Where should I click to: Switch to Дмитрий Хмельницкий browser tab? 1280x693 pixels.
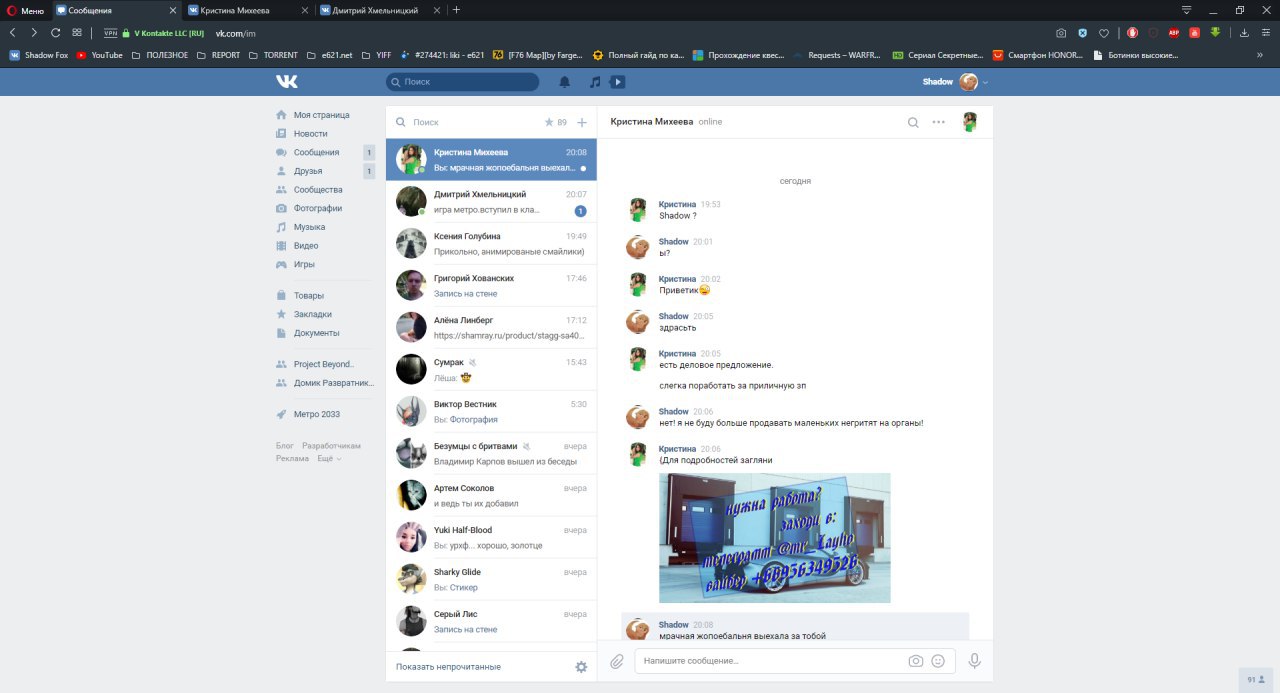point(379,10)
